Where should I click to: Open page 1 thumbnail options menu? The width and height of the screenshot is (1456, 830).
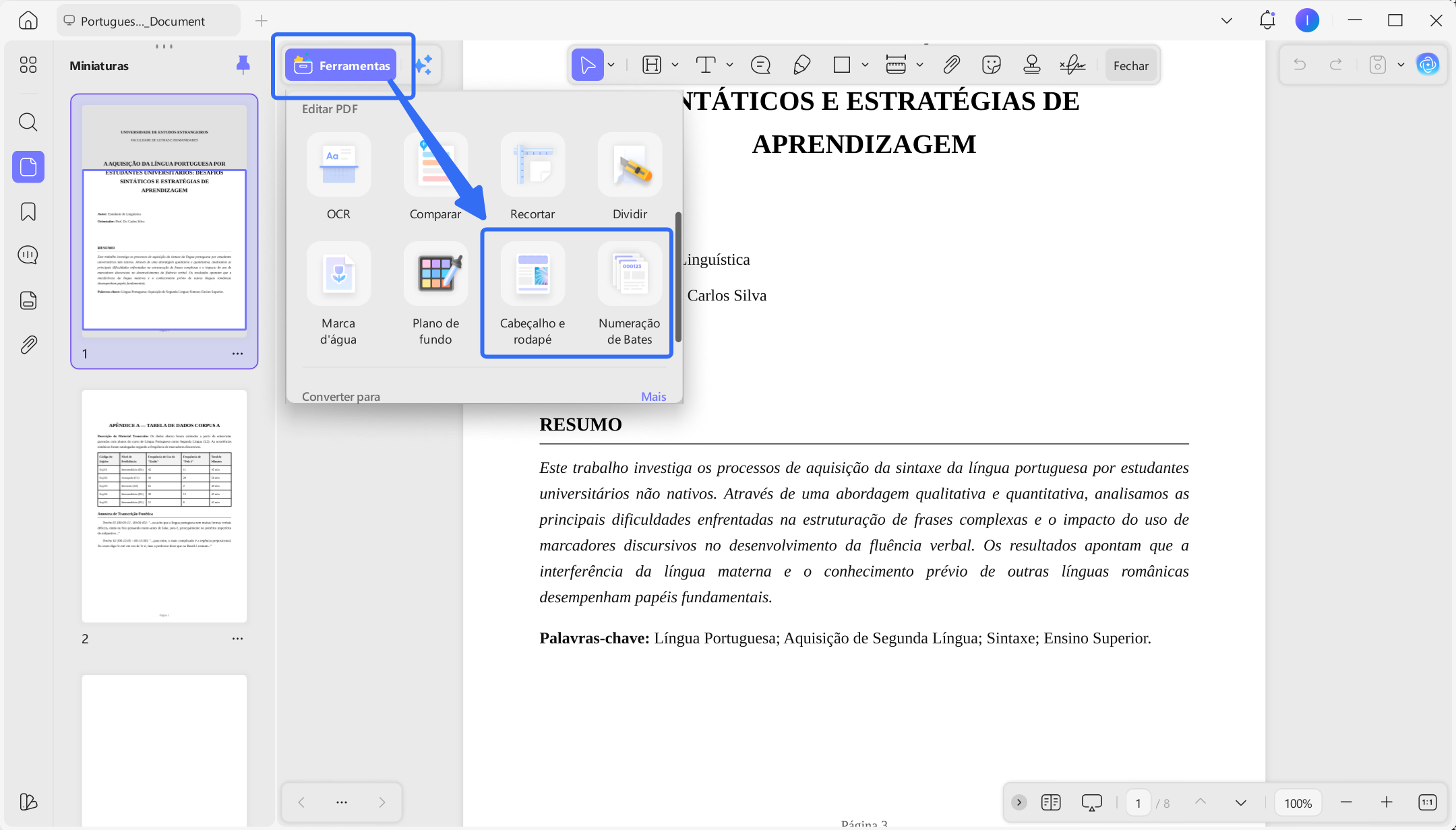[237, 354]
